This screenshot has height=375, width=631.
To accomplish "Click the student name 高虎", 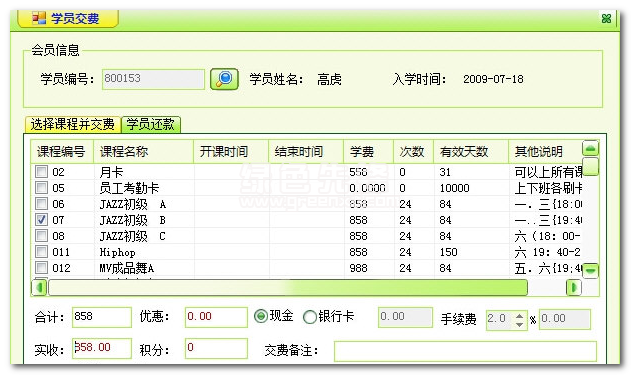I will pos(329,79).
